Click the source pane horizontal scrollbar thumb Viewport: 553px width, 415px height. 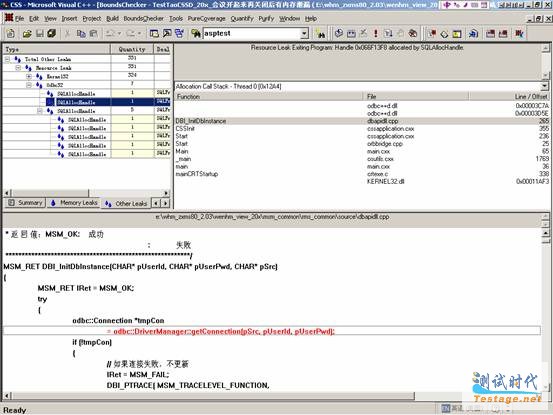point(213,396)
